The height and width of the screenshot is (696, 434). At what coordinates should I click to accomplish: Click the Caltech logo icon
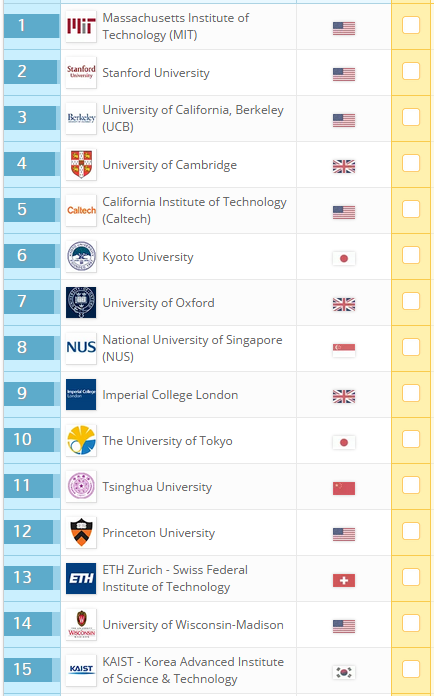coord(81,210)
